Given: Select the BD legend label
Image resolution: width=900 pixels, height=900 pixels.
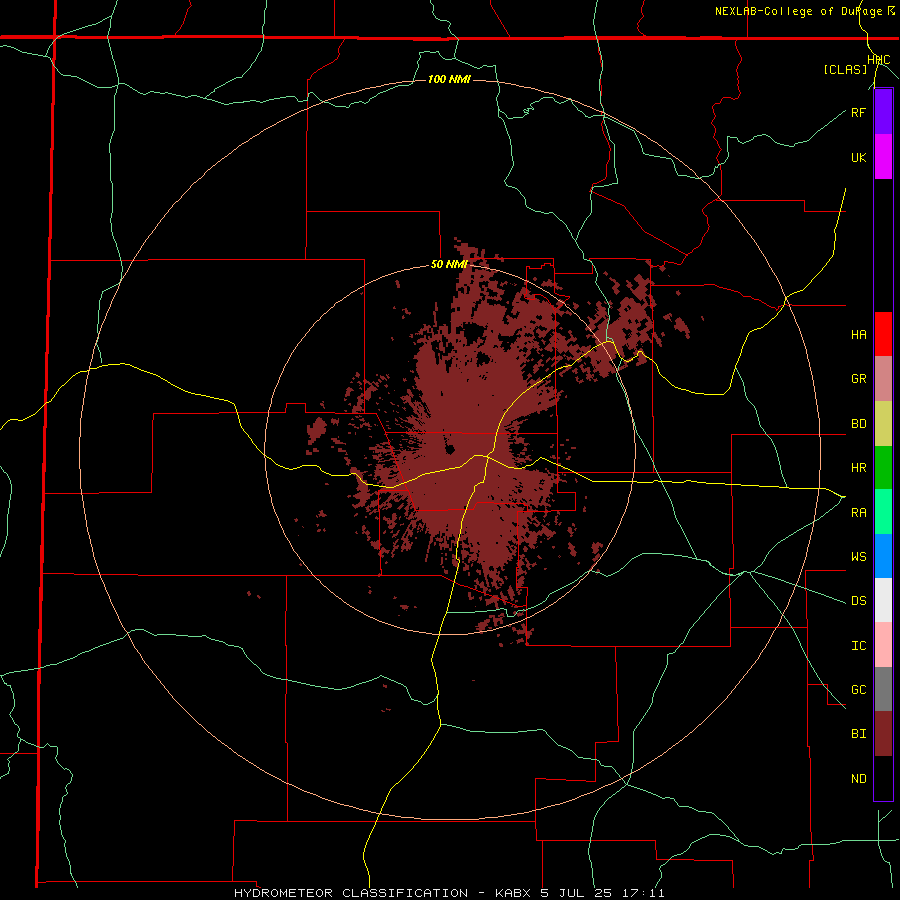Looking at the screenshot, I should (x=858, y=424).
